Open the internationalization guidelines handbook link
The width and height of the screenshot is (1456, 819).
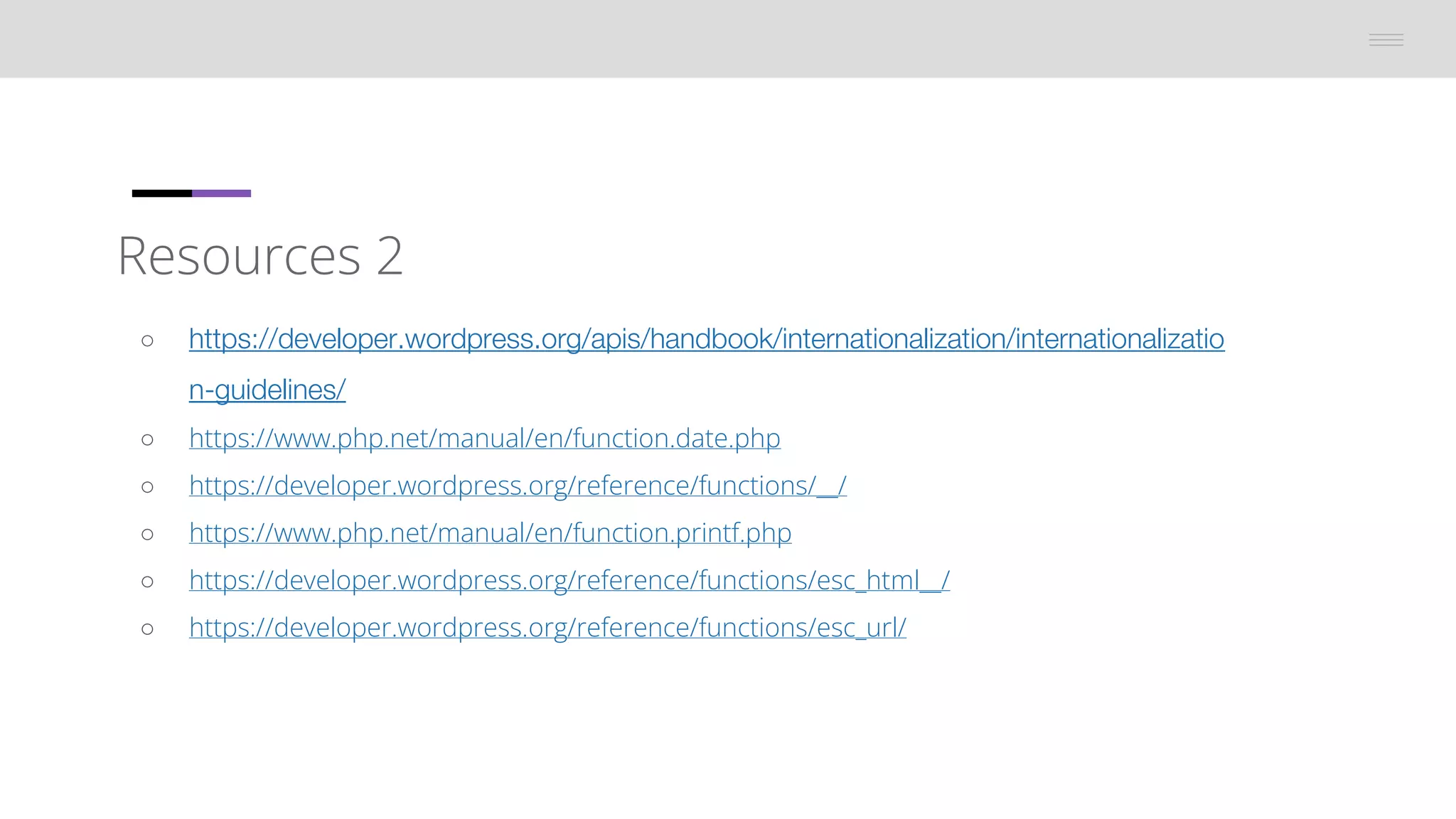[x=706, y=339]
